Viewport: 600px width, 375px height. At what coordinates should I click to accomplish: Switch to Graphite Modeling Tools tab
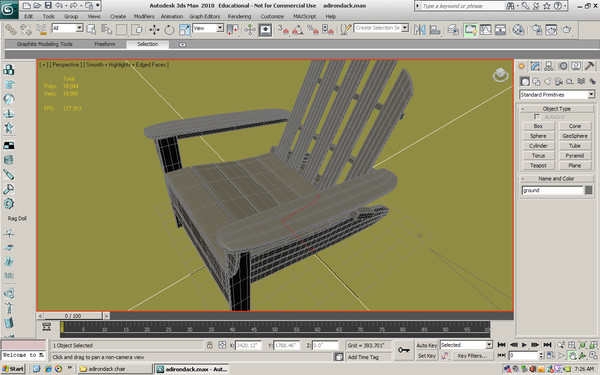coord(44,44)
